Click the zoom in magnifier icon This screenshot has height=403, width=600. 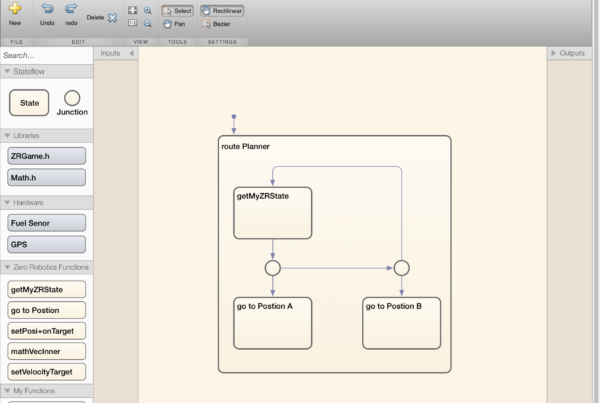[148, 10]
